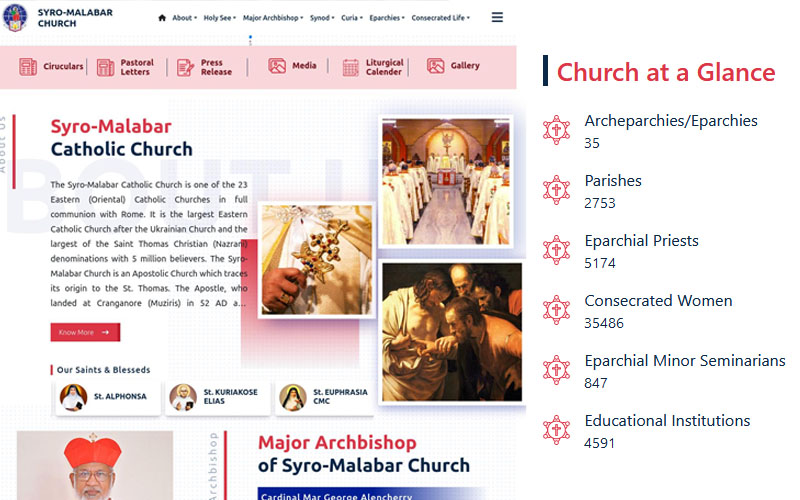Expand the Consecrated Life dropdown menu
800x500 pixels.
[x=441, y=18]
